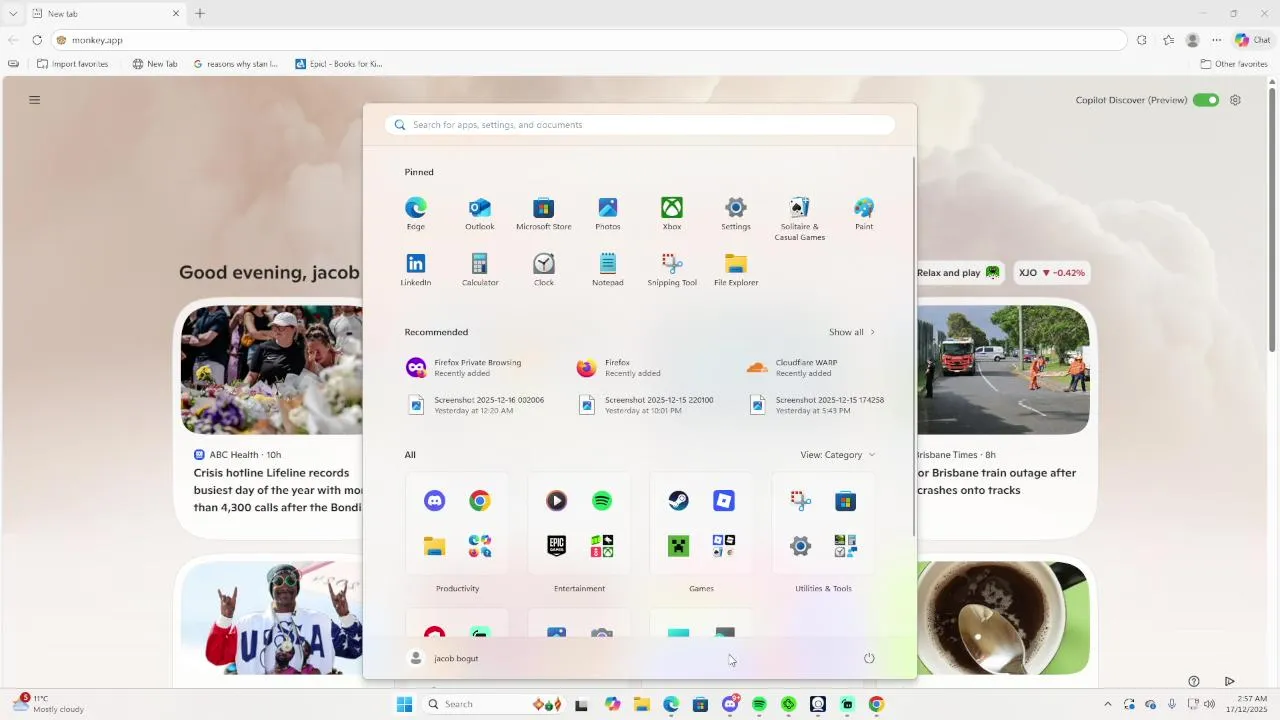Viewport: 1280px width, 720px height.
Task: Open the recommended Cloudflare WARP app
Action: click(807, 368)
